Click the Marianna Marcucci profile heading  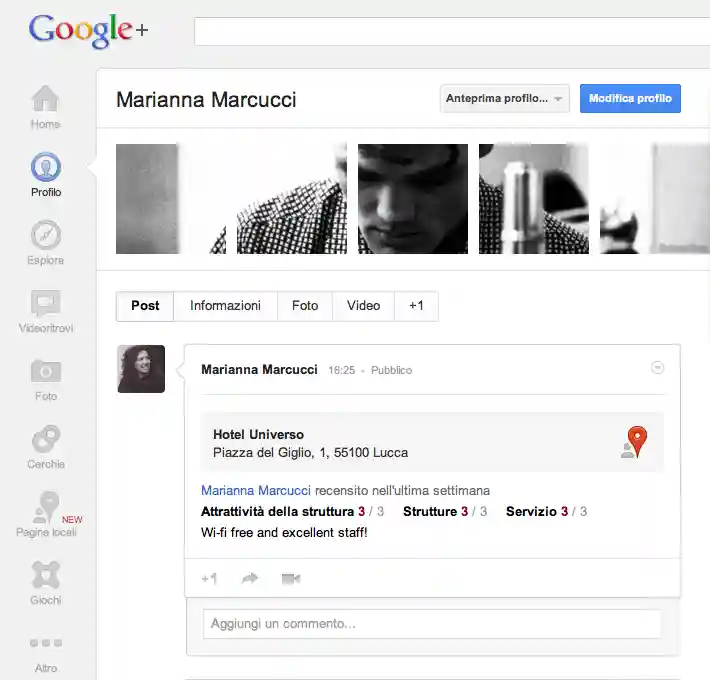click(x=206, y=100)
